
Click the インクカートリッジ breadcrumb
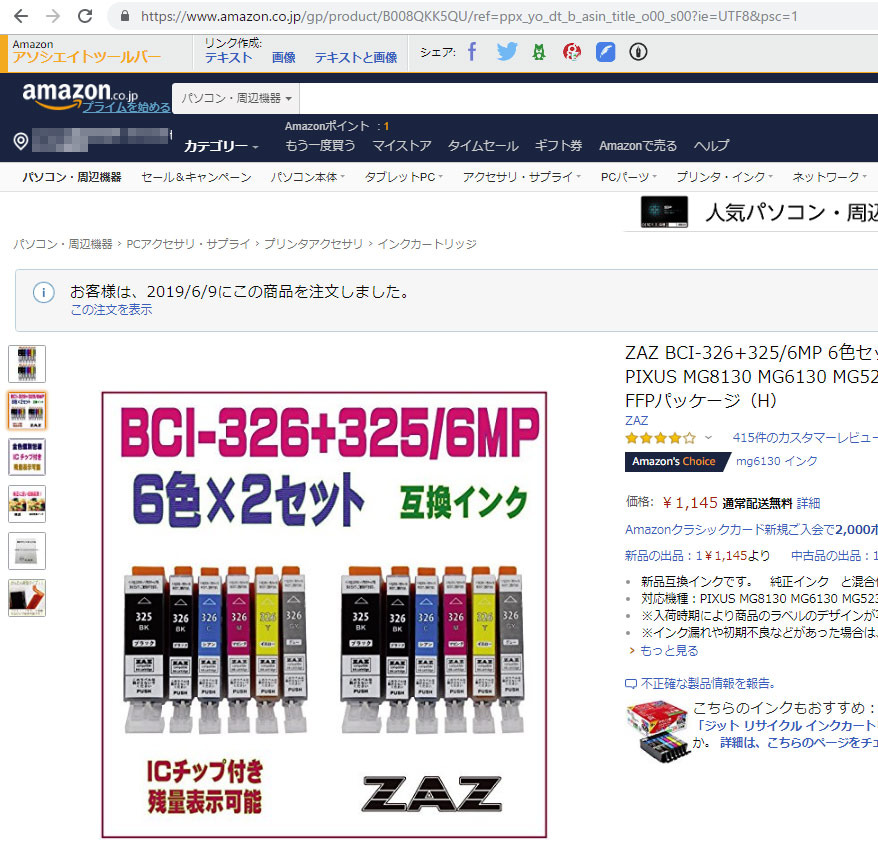click(427, 244)
